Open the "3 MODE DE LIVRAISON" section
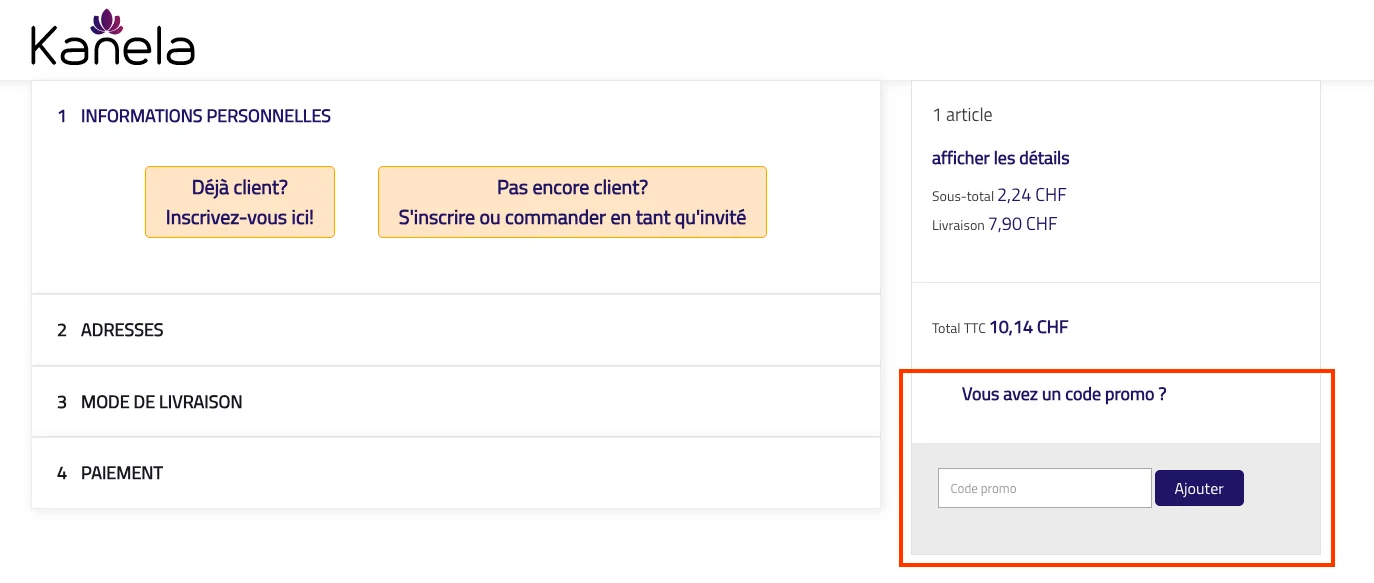The height and width of the screenshot is (583, 1374). (x=161, y=401)
